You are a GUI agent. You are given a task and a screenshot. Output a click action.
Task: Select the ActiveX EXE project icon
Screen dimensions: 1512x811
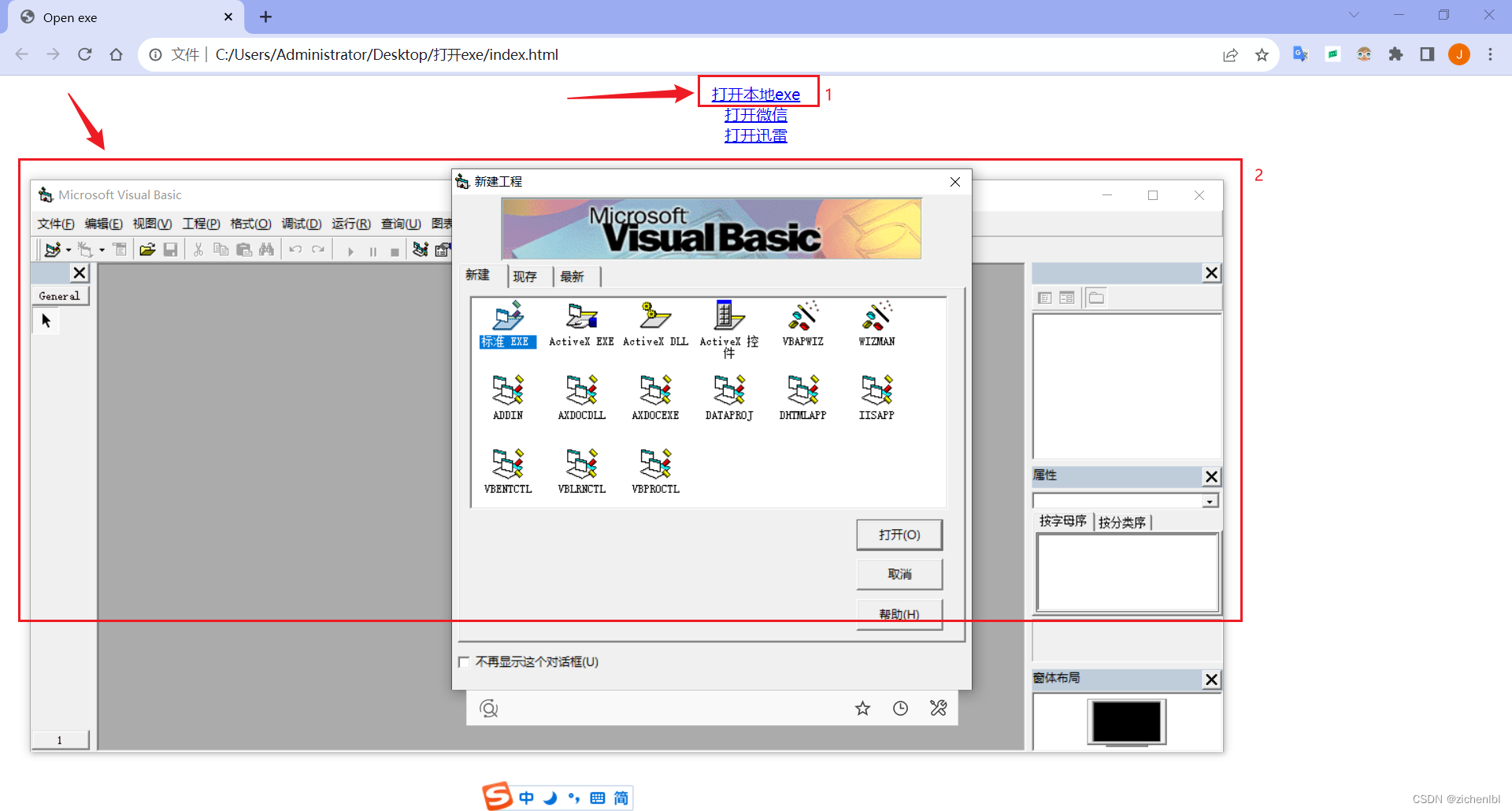(x=582, y=324)
